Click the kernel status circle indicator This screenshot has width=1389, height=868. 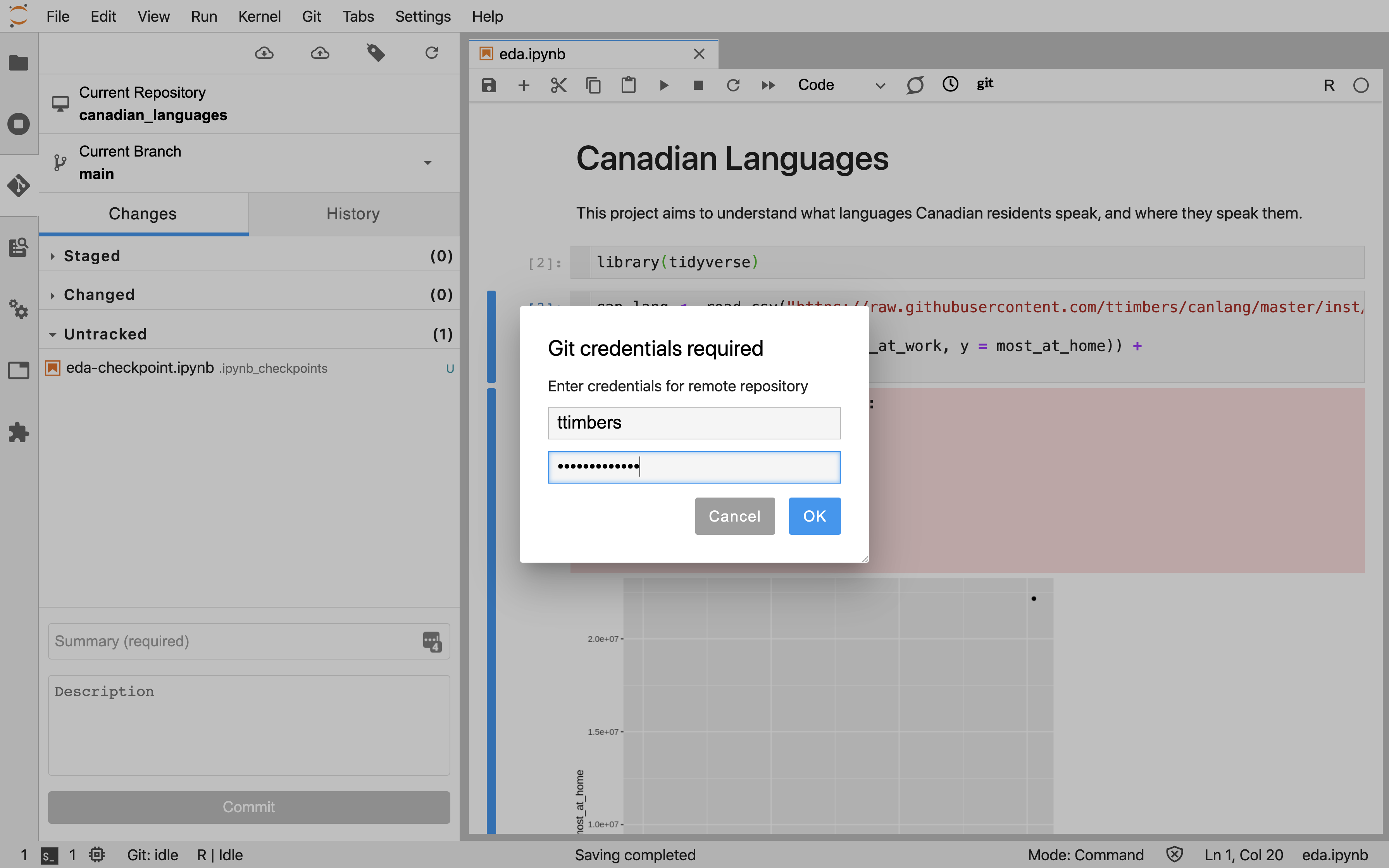click(1361, 86)
